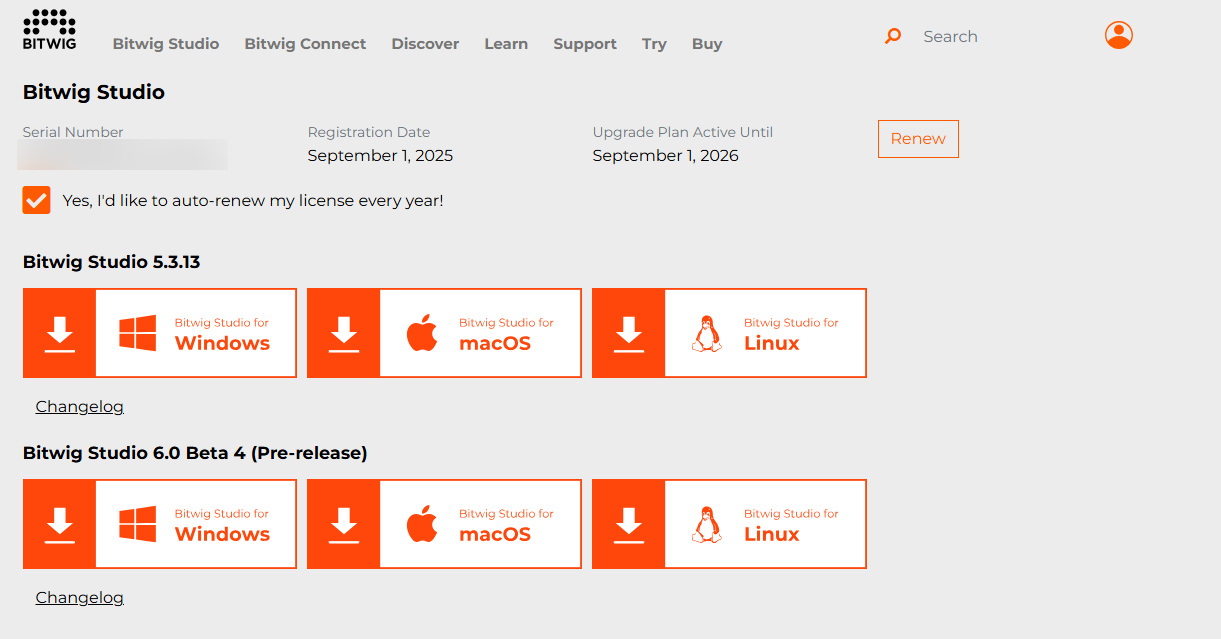This screenshot has width=1221, height=639.
Task: Click download arrow for Bitwig 5.3.13 macOS
Action: click(344, 333)
